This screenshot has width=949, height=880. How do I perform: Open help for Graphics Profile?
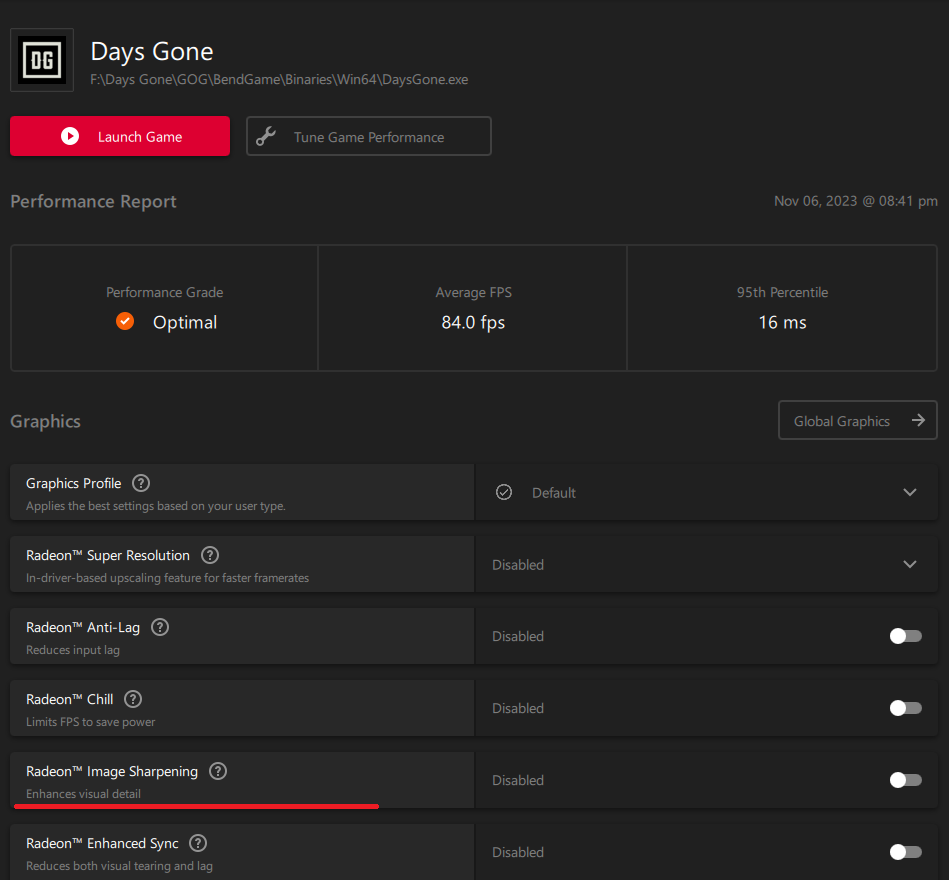141,483
